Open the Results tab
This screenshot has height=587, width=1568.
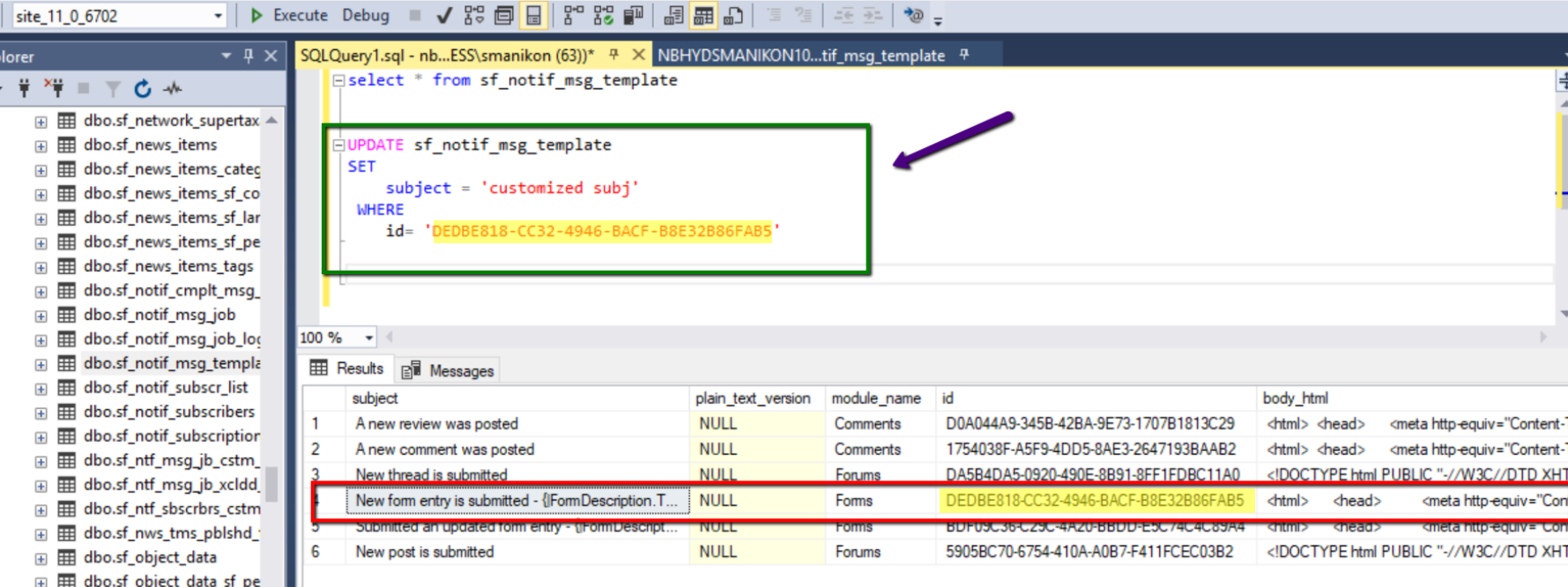pos(347,368)
